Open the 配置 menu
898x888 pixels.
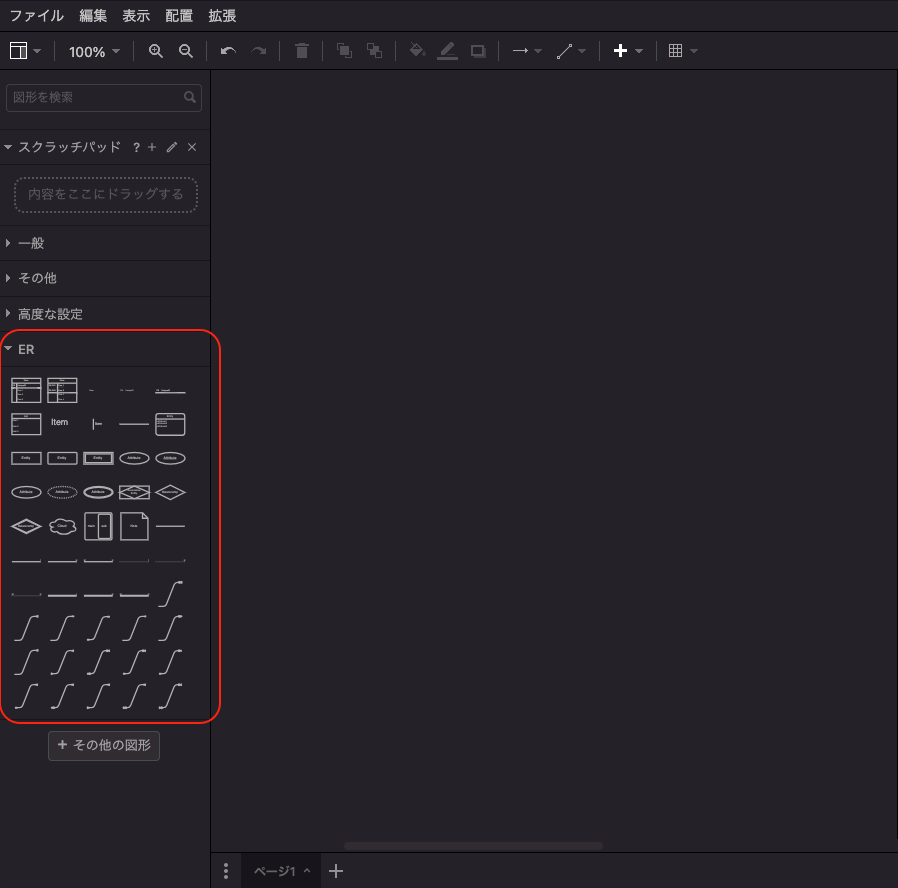179,16
